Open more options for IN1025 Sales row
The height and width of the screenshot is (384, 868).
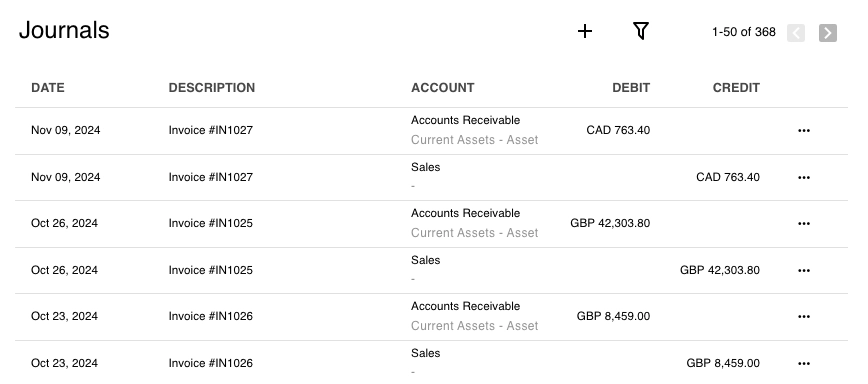pos(804,271)
